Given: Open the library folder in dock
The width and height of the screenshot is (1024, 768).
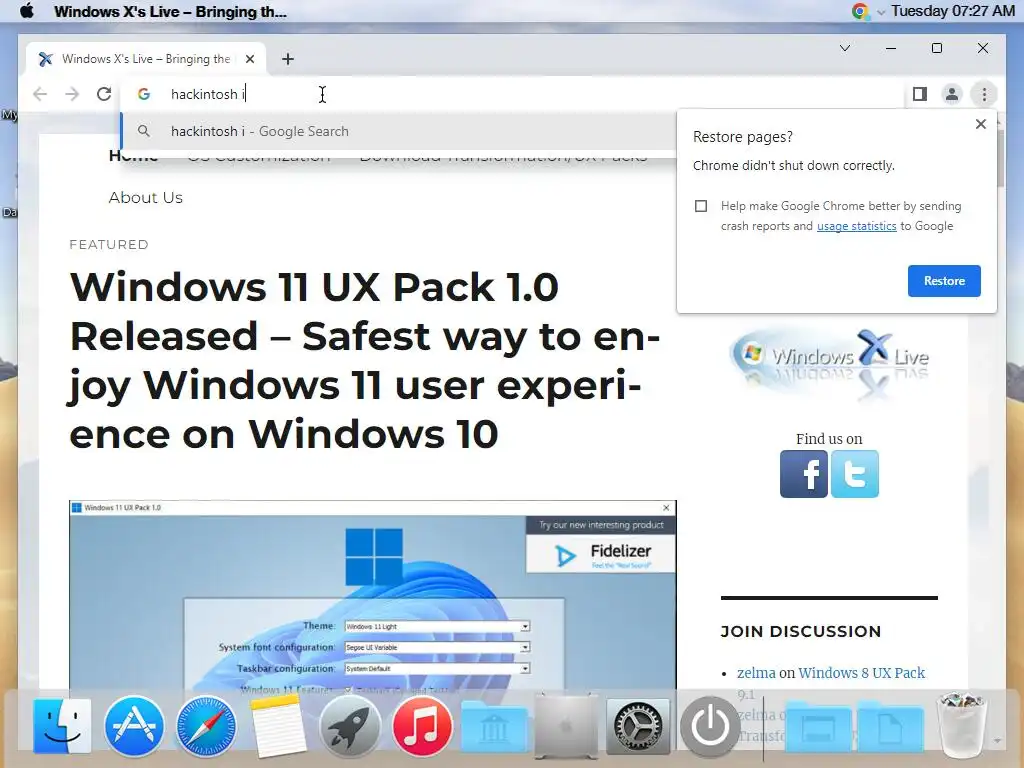Looking at the screenshot, I should (x=494, y=727).
